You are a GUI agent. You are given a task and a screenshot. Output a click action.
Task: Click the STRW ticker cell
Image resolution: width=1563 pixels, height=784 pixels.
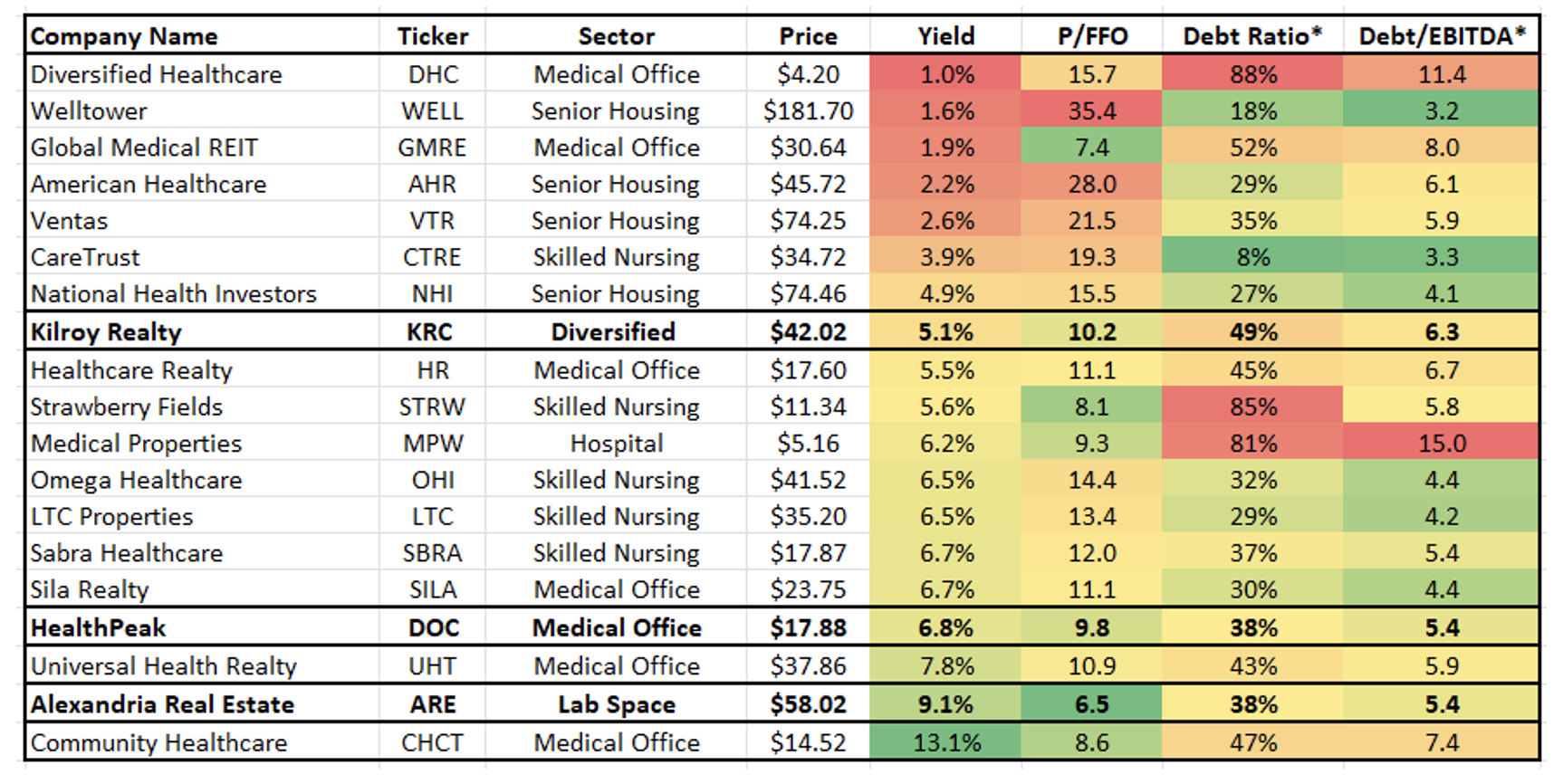(x=432, y=407)
